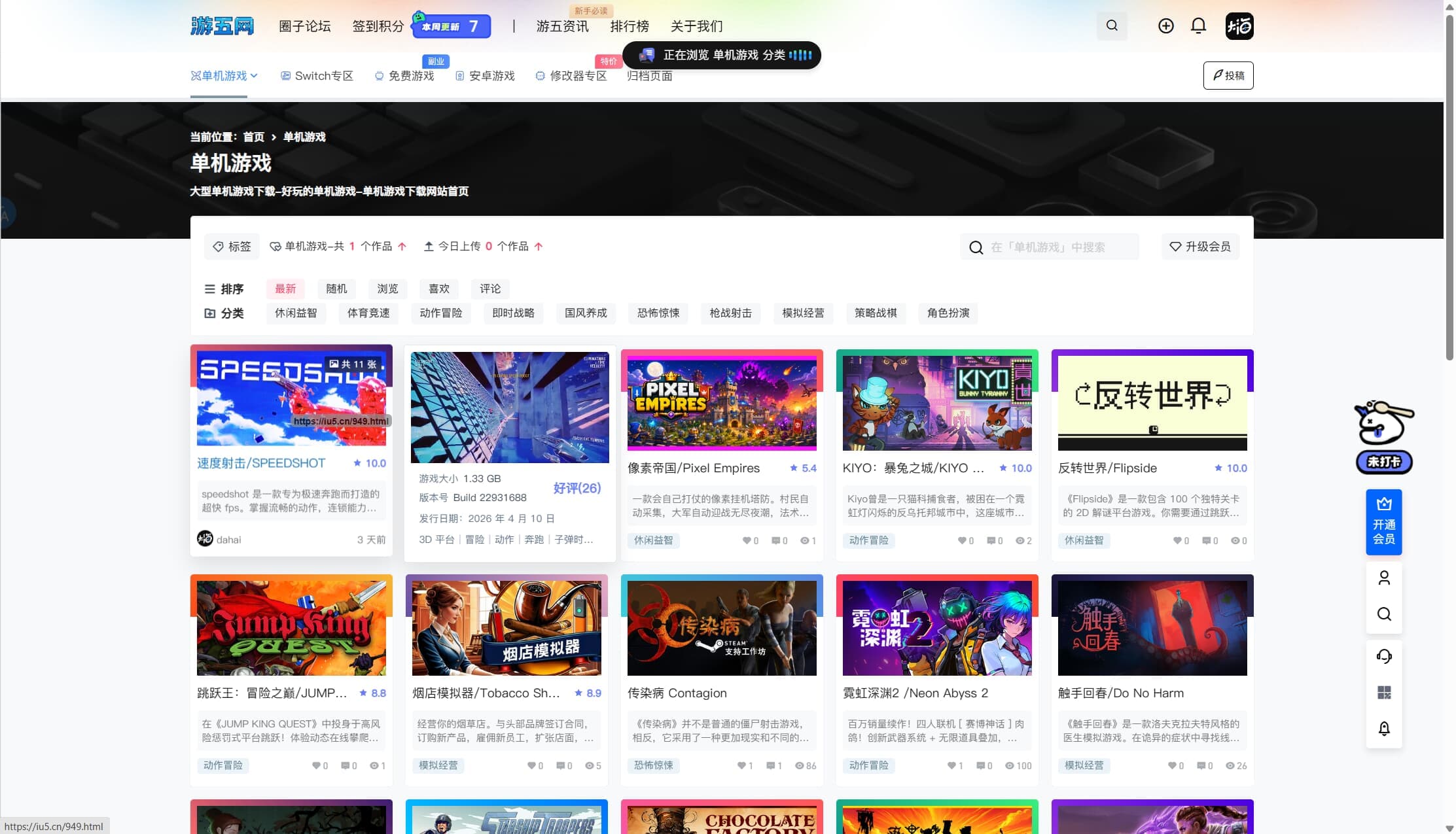Open the 签到积分 menu item
Image resolution: width=1456 pixels, height=834 pixels.
pos(378,26)
